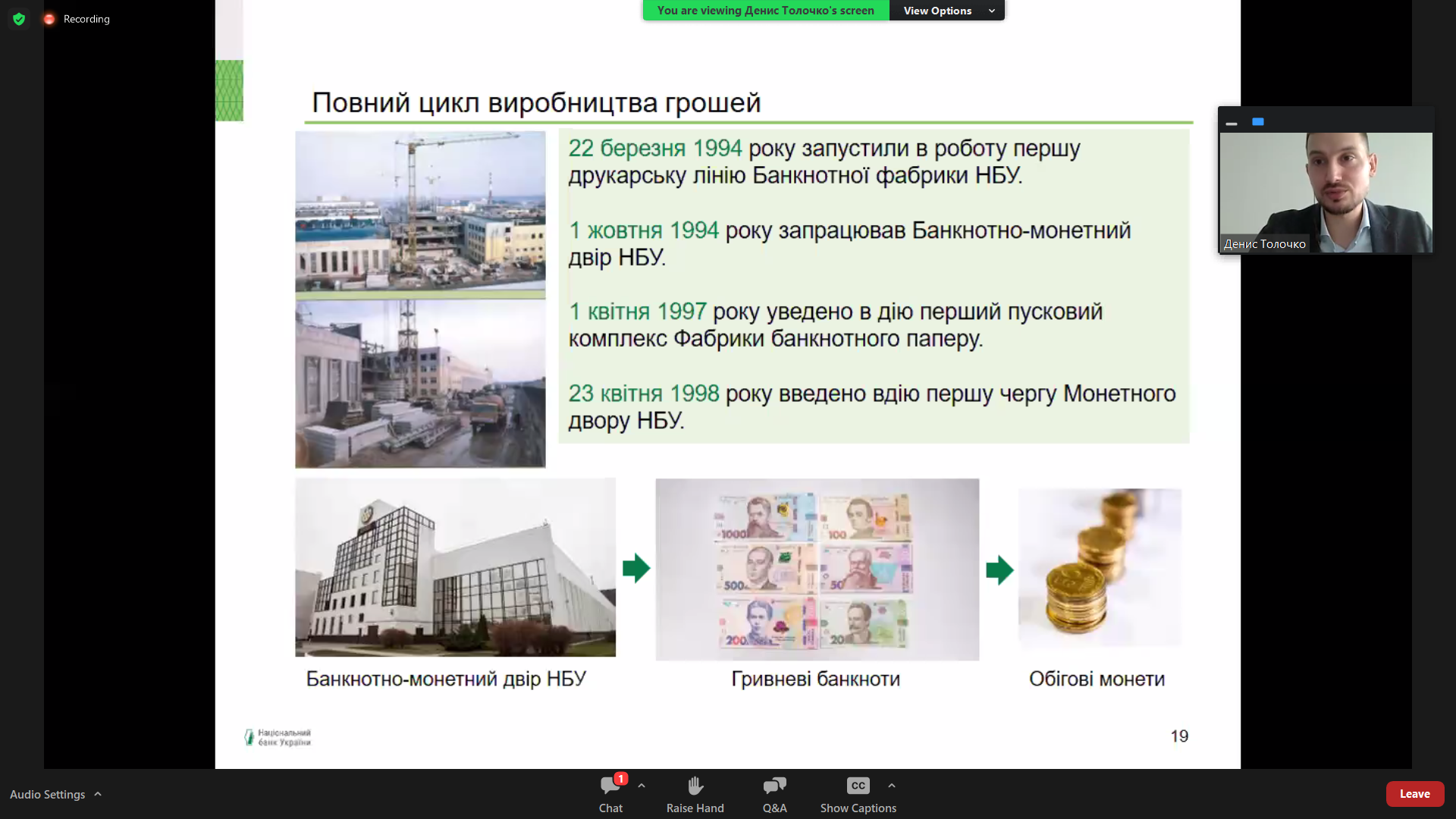The width and height of the screenshot is (1456, 819).
Task: Click the Show Captions CC icon
Action: (x=858, y=786)
